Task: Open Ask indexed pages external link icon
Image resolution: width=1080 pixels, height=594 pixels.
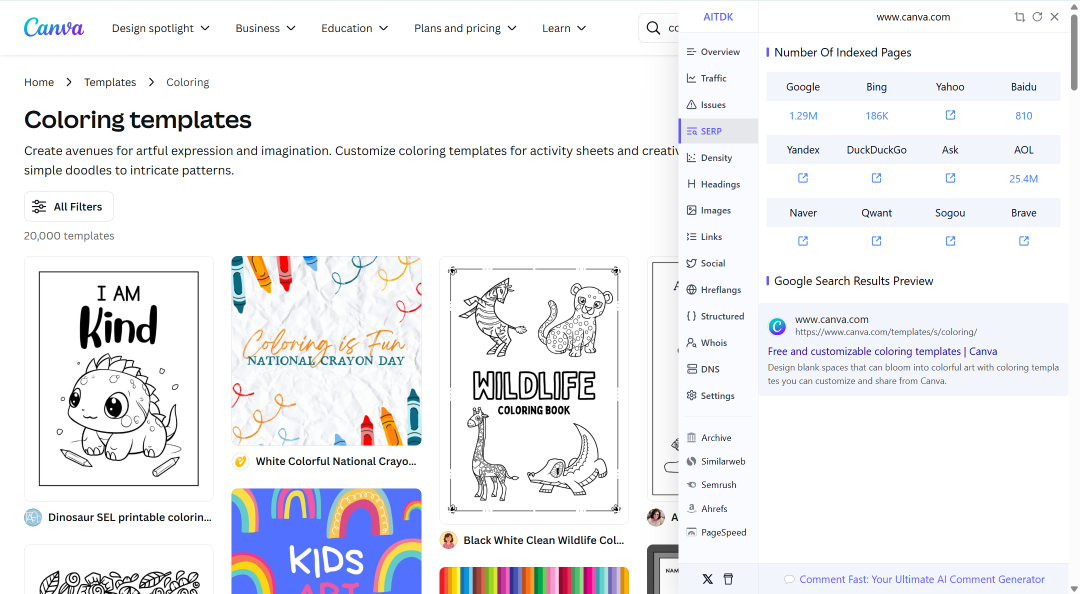Action: [950, 178]
